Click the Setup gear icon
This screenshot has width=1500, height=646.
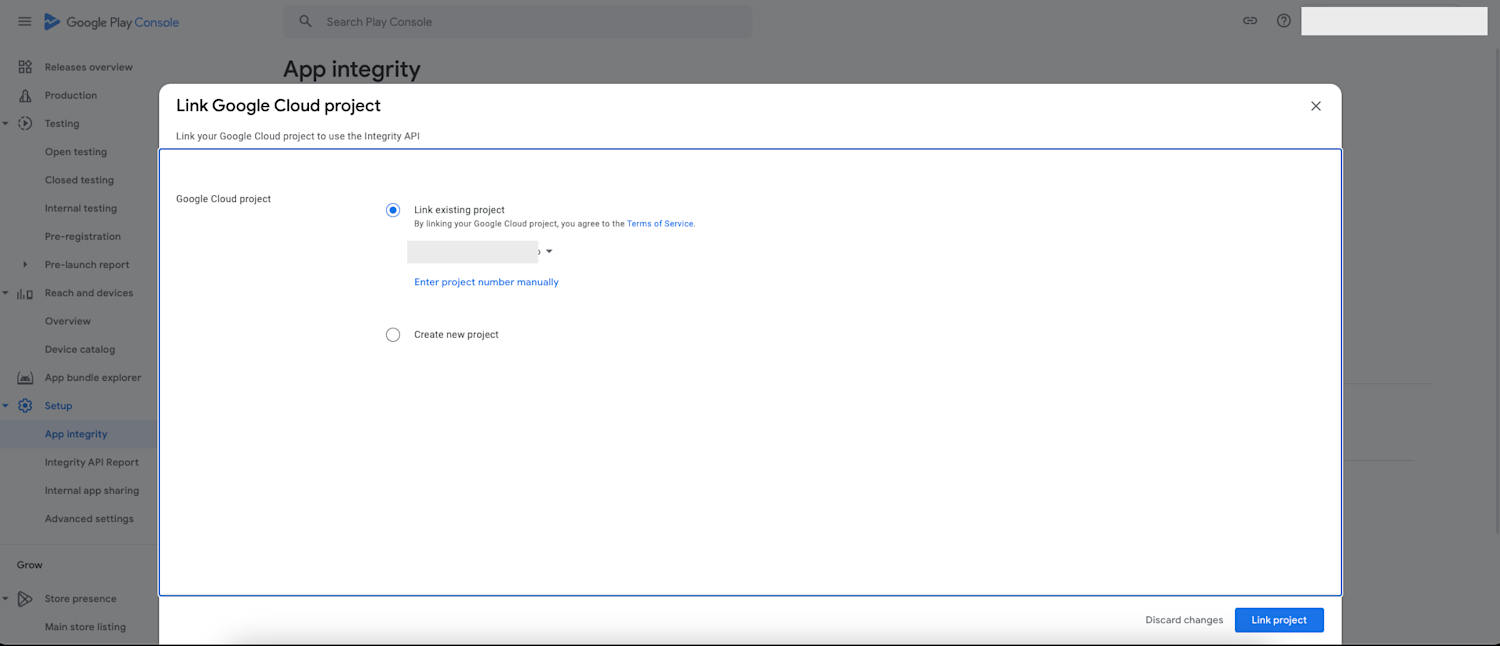pos(24,405)
